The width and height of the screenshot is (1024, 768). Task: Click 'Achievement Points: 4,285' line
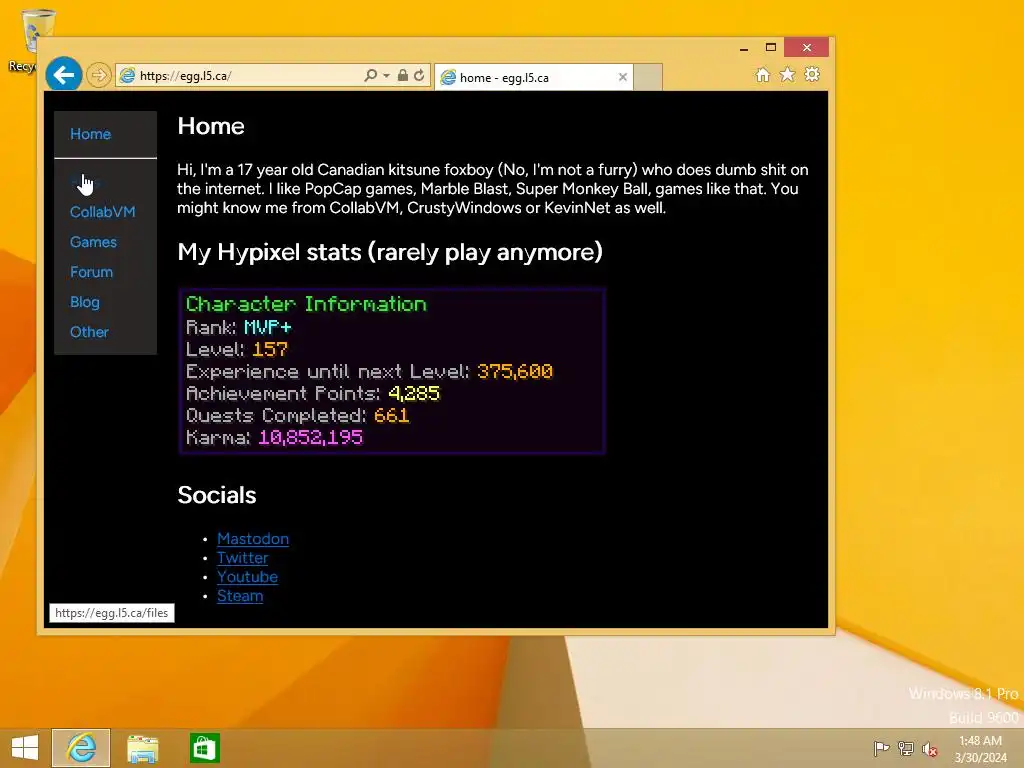[x=313, y=393]
